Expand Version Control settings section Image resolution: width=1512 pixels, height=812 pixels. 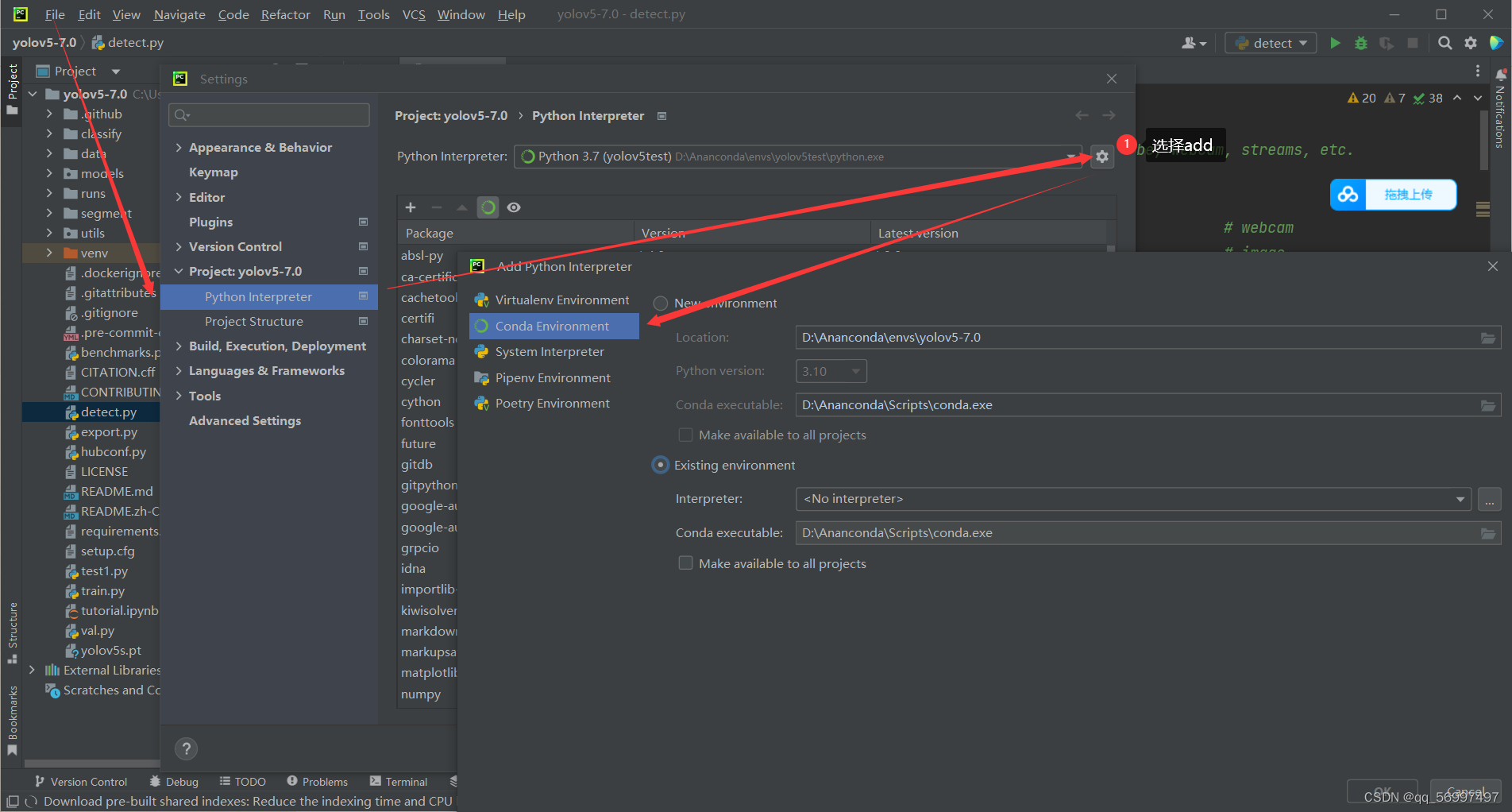(x=179, y=247)
